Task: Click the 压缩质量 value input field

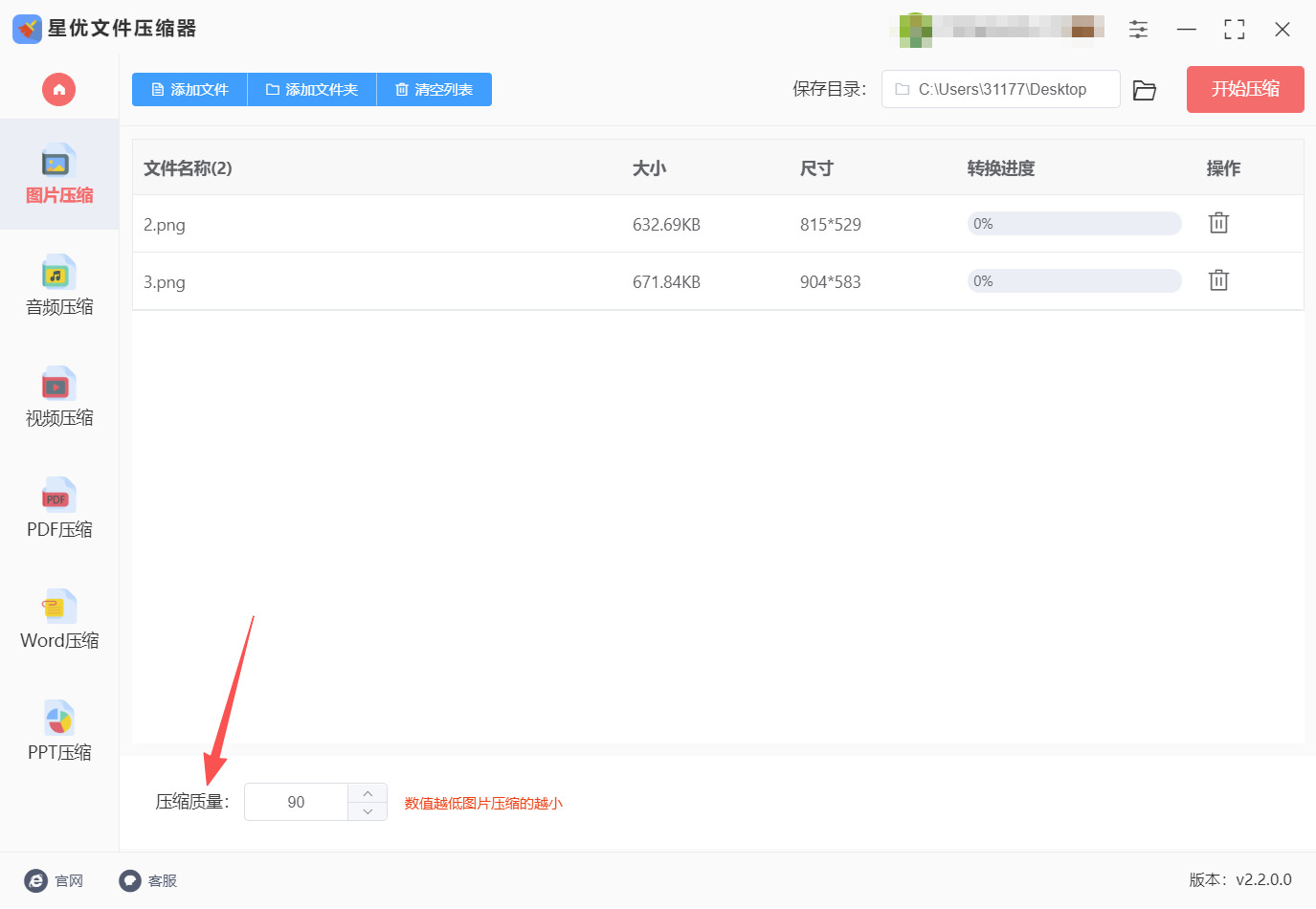Action: [297, 801]
